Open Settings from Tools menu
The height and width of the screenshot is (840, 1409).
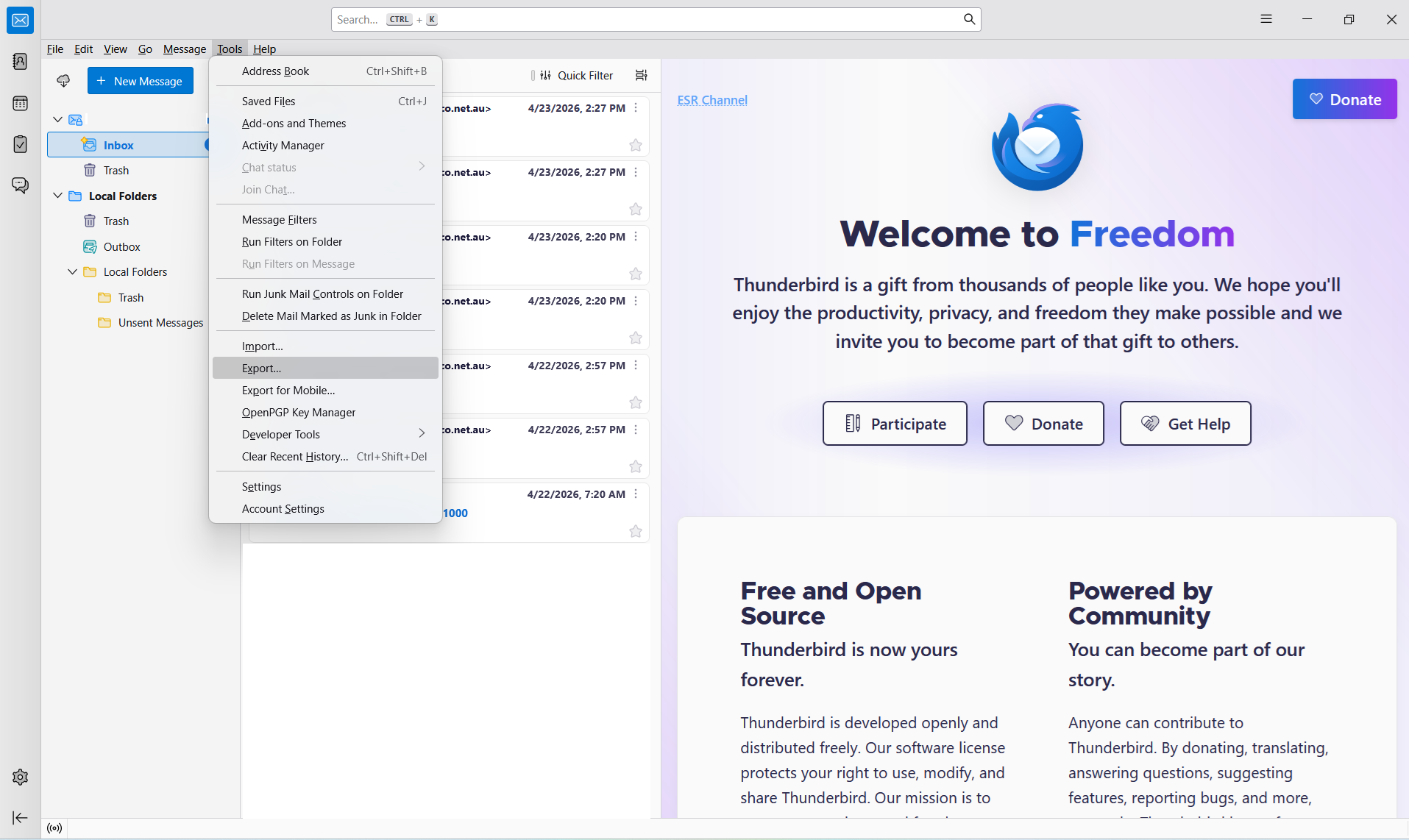click(x=325, y=486)
